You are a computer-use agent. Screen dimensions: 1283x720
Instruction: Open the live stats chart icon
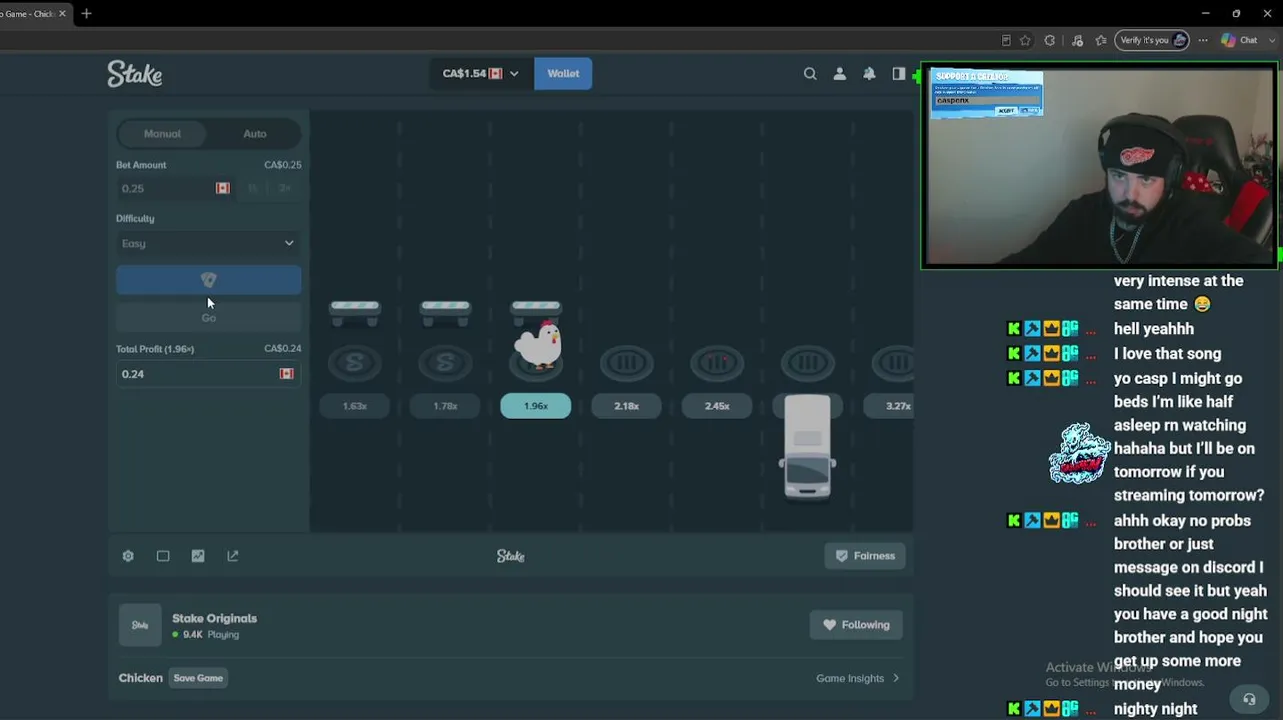[x=198, y=556]
